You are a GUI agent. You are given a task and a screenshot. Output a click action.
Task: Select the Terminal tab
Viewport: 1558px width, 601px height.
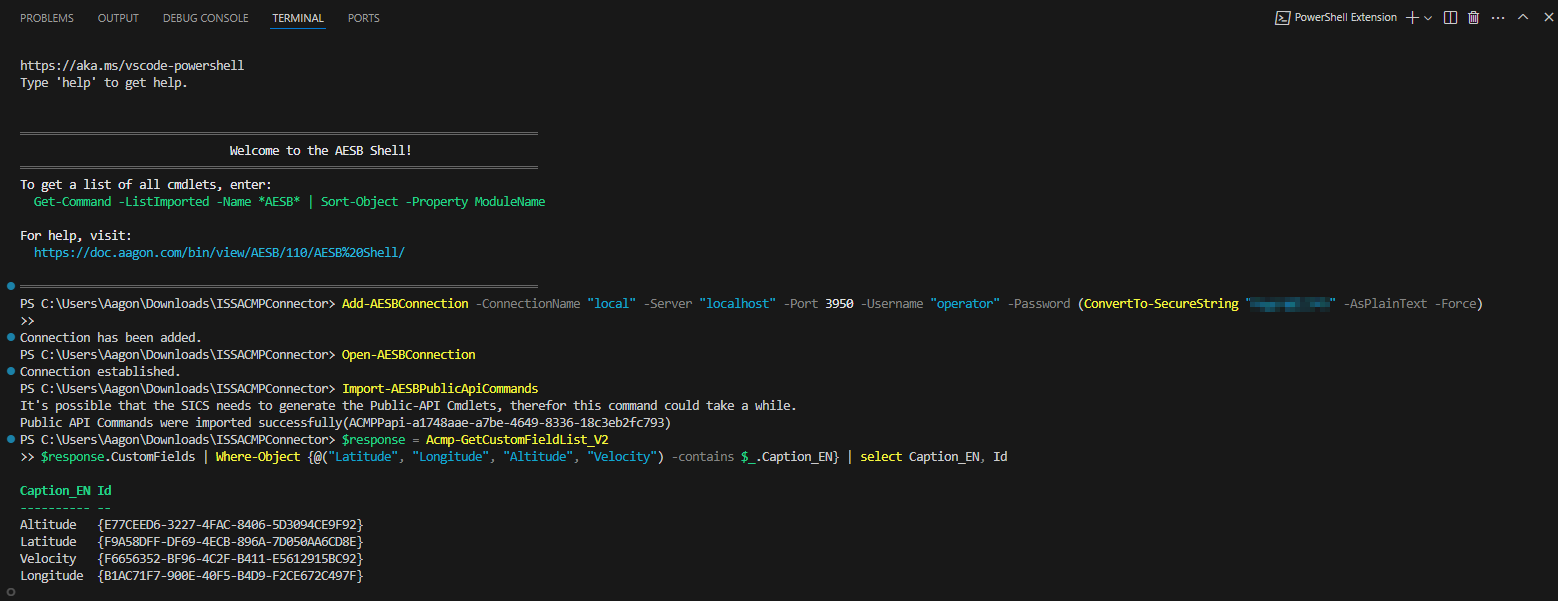(x=298, y=18)
